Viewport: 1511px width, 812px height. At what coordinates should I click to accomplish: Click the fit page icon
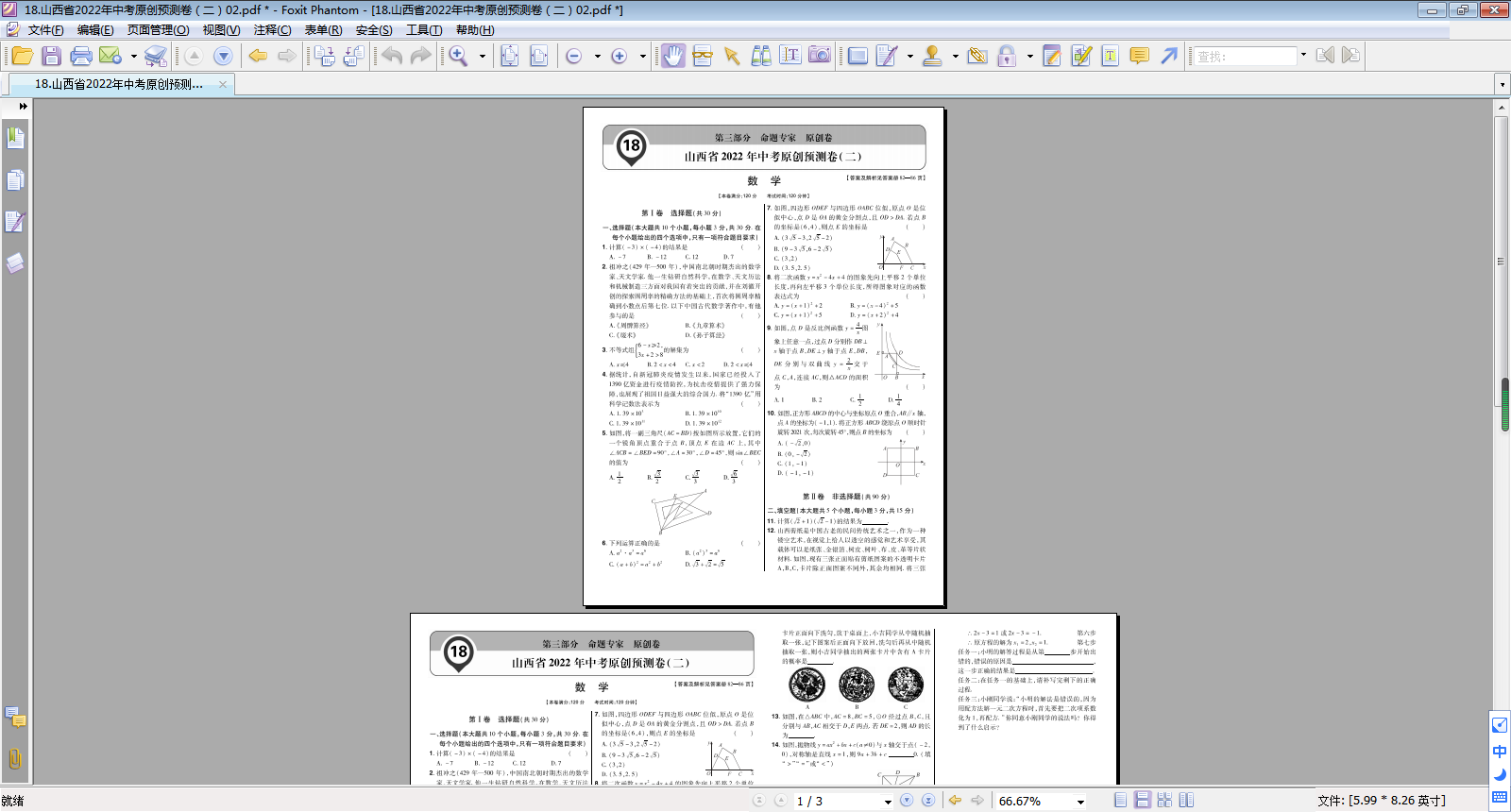pos(509,57)
